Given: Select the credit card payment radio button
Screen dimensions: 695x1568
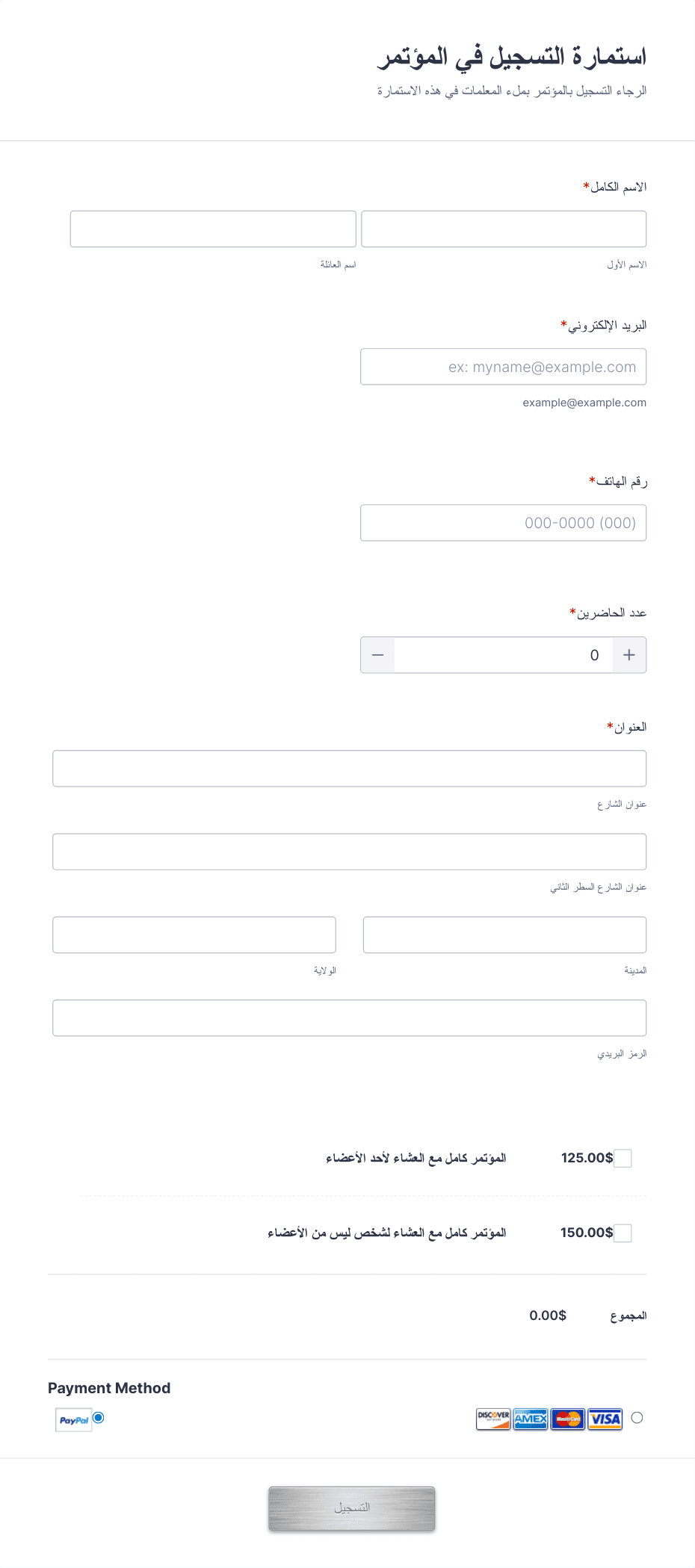Looking at the screenshot, I should coord(637,1418).
